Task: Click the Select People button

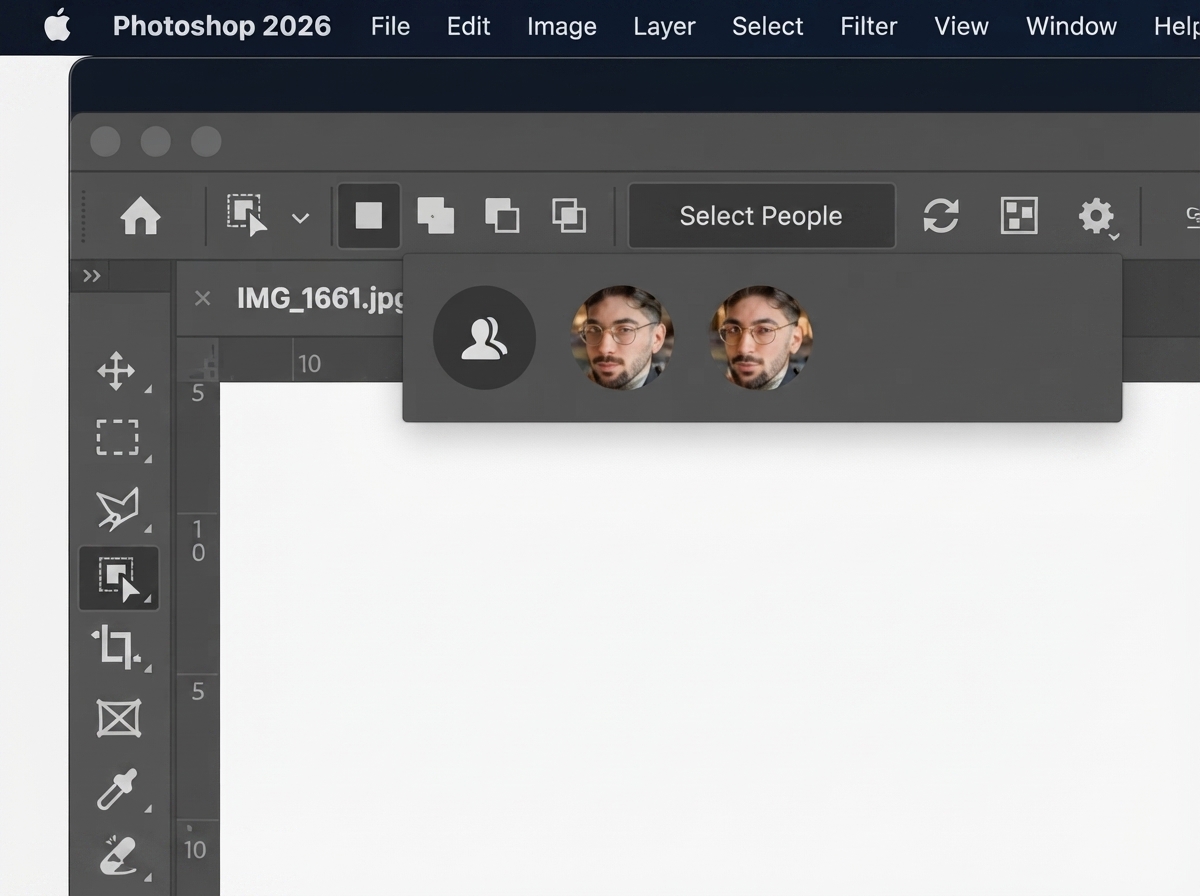Action: pyautogui.click(x=761, y=216)
